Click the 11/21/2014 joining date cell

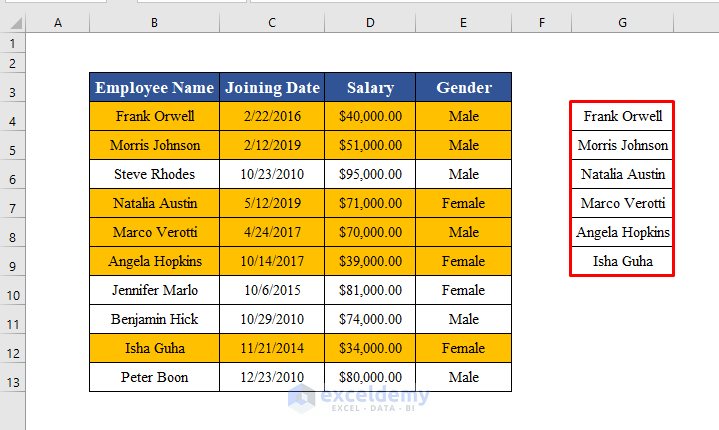click(x=272, y=348)
